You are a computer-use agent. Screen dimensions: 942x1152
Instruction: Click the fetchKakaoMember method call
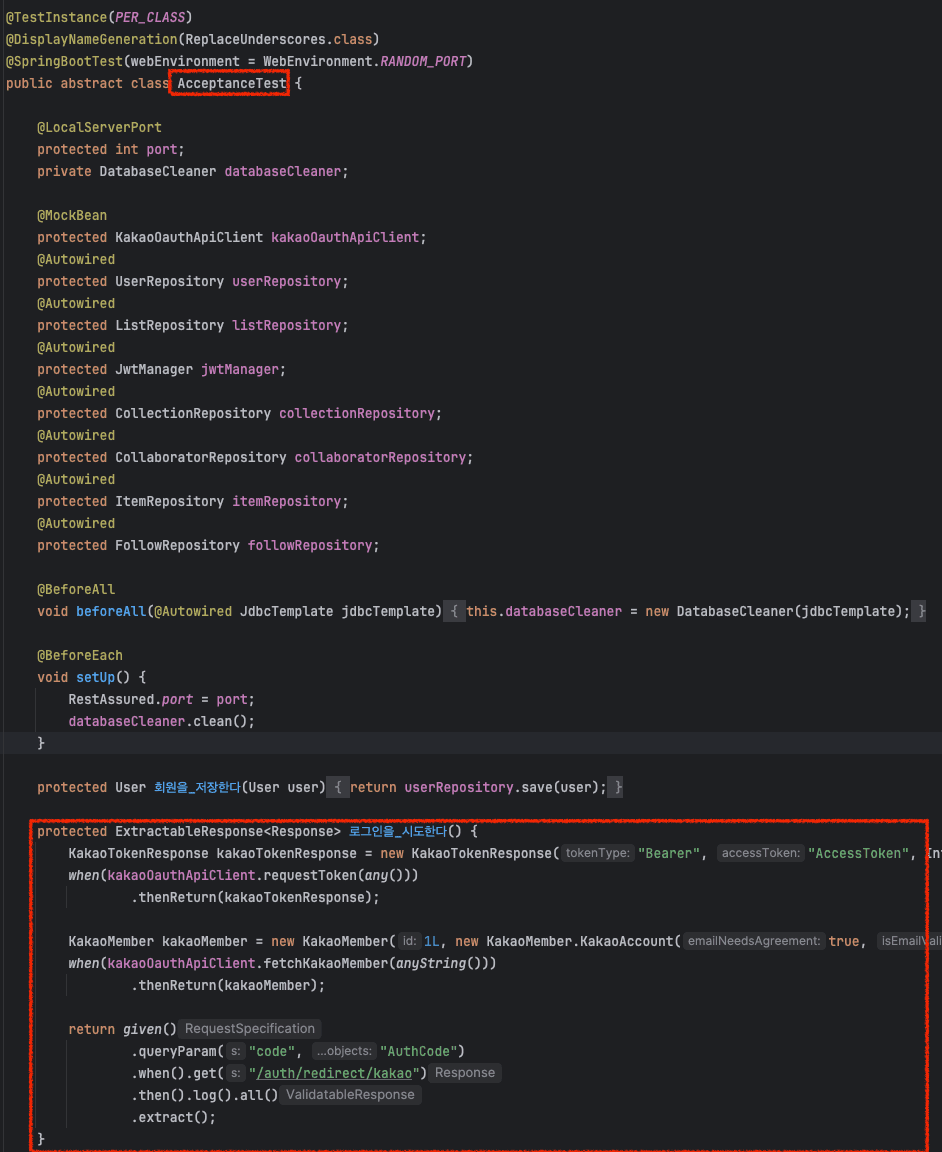(326, 963)
